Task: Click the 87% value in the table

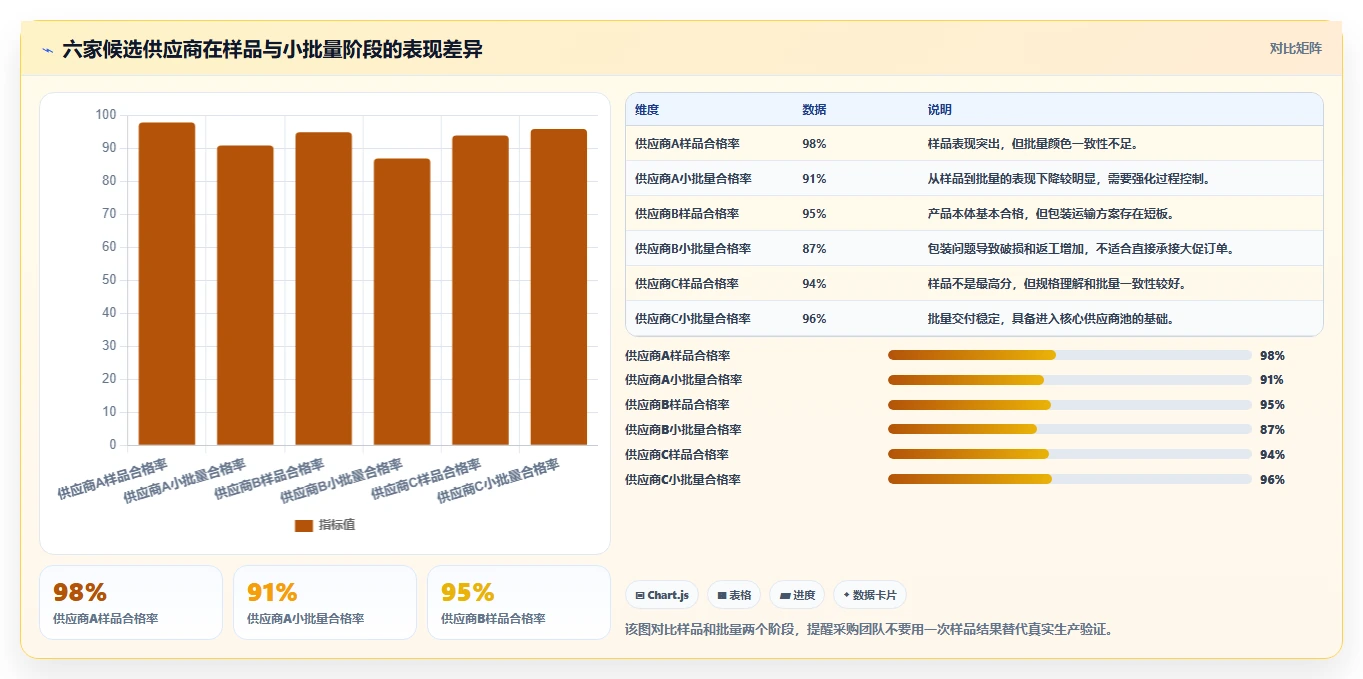Action: [814, 249]
